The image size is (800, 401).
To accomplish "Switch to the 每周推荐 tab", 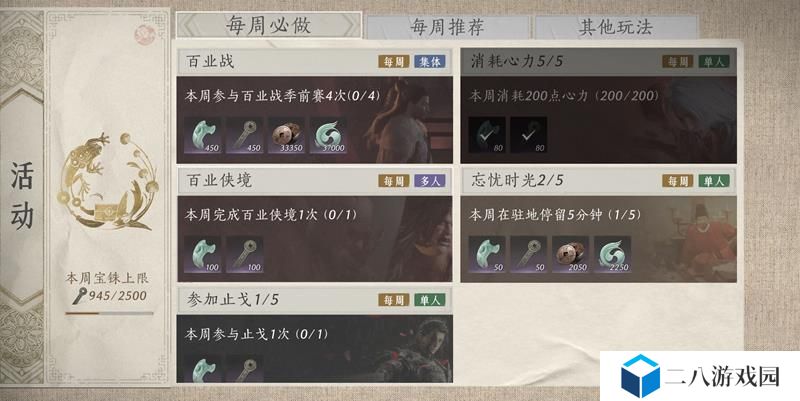I will [x=447, y=27].
